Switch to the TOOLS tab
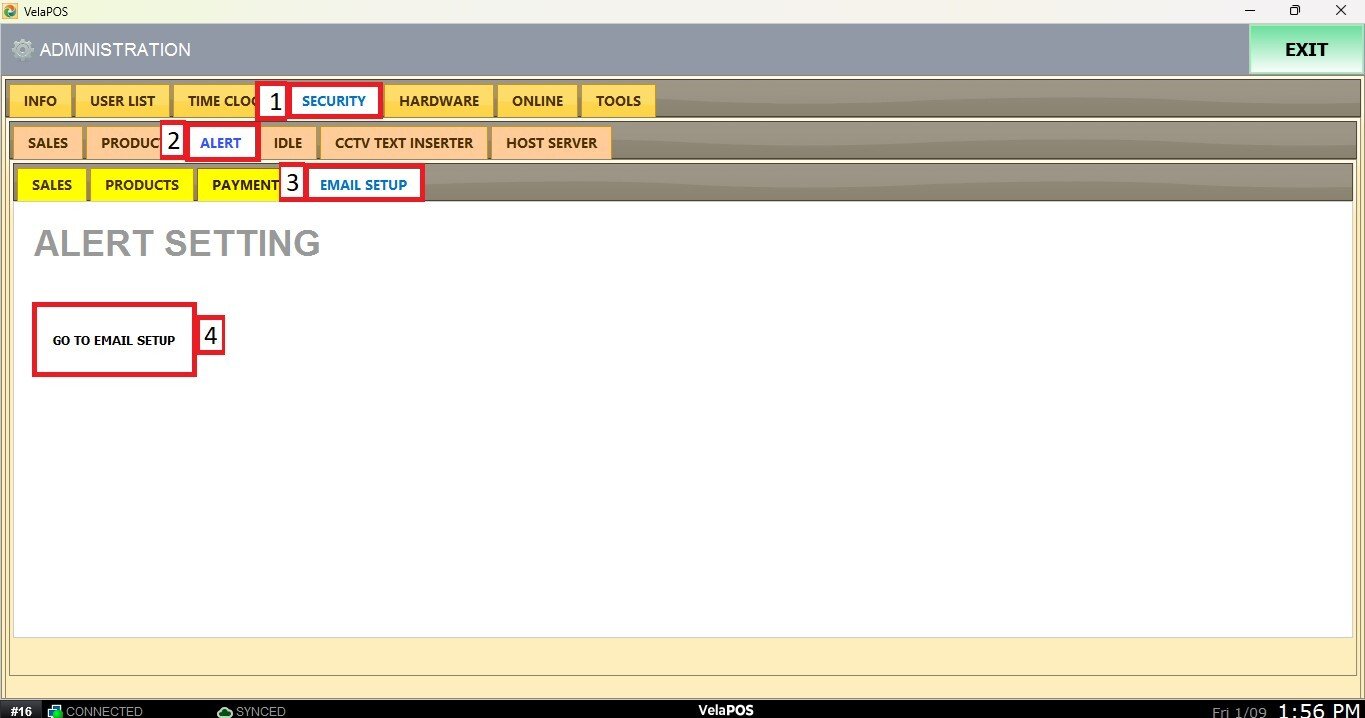1365x718 pixels. pos(618,101)
